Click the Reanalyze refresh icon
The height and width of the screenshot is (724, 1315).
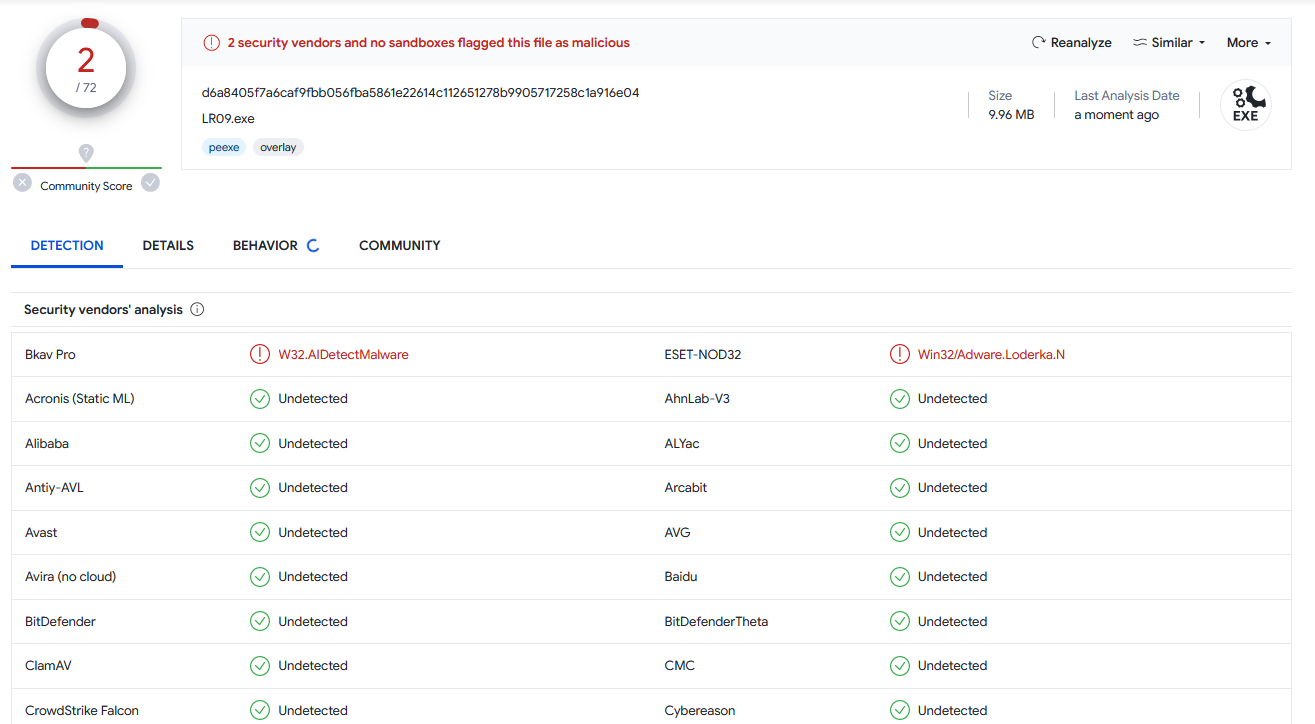click(x=1038, y=43)
